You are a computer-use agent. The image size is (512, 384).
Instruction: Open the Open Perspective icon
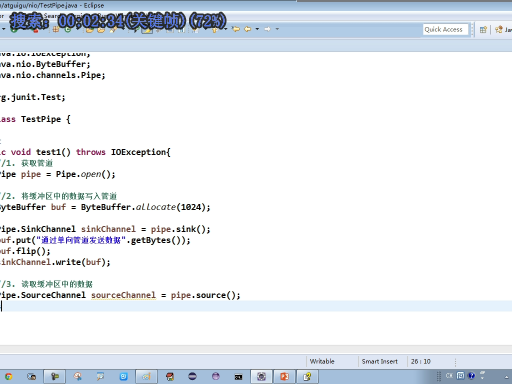pos(483,30)
